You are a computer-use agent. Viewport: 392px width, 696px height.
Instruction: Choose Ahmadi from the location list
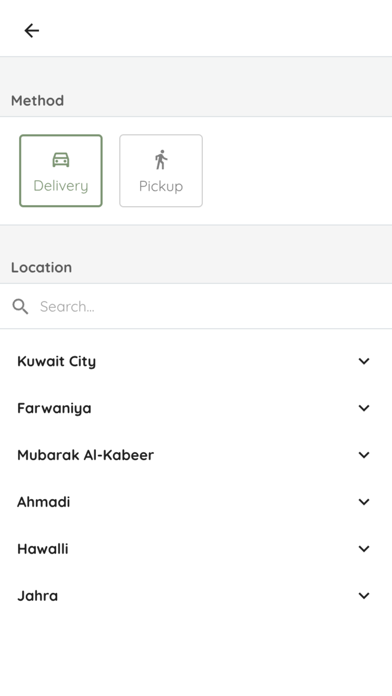pos(196,502)
